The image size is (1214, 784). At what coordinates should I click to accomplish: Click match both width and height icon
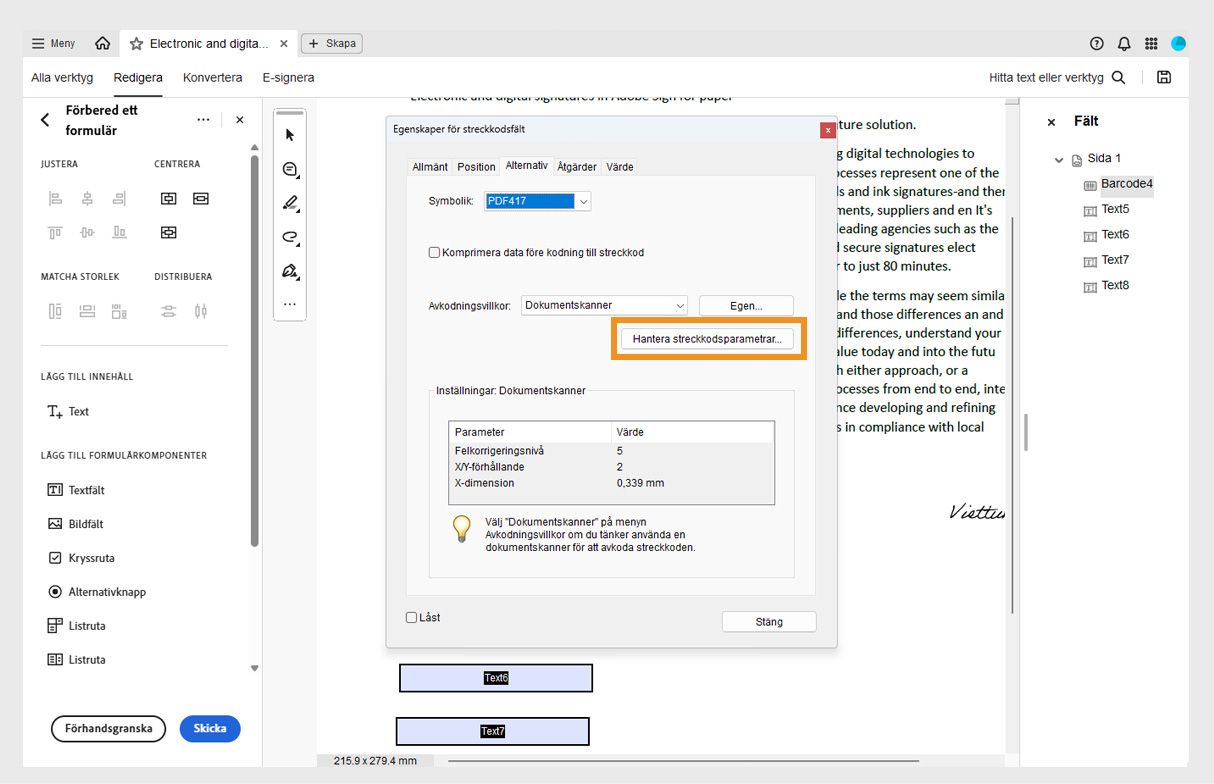click(120, 311)
